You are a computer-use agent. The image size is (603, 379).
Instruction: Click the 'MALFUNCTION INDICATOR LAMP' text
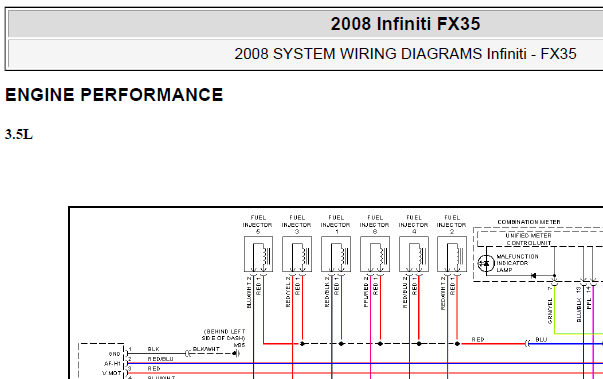pyautogui.click(x=517, y=263)
